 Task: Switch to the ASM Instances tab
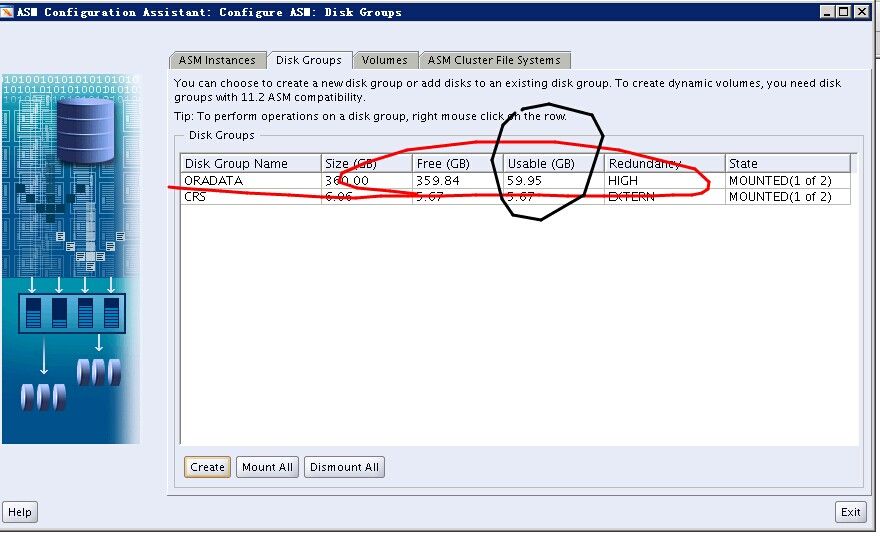(217, 60)
